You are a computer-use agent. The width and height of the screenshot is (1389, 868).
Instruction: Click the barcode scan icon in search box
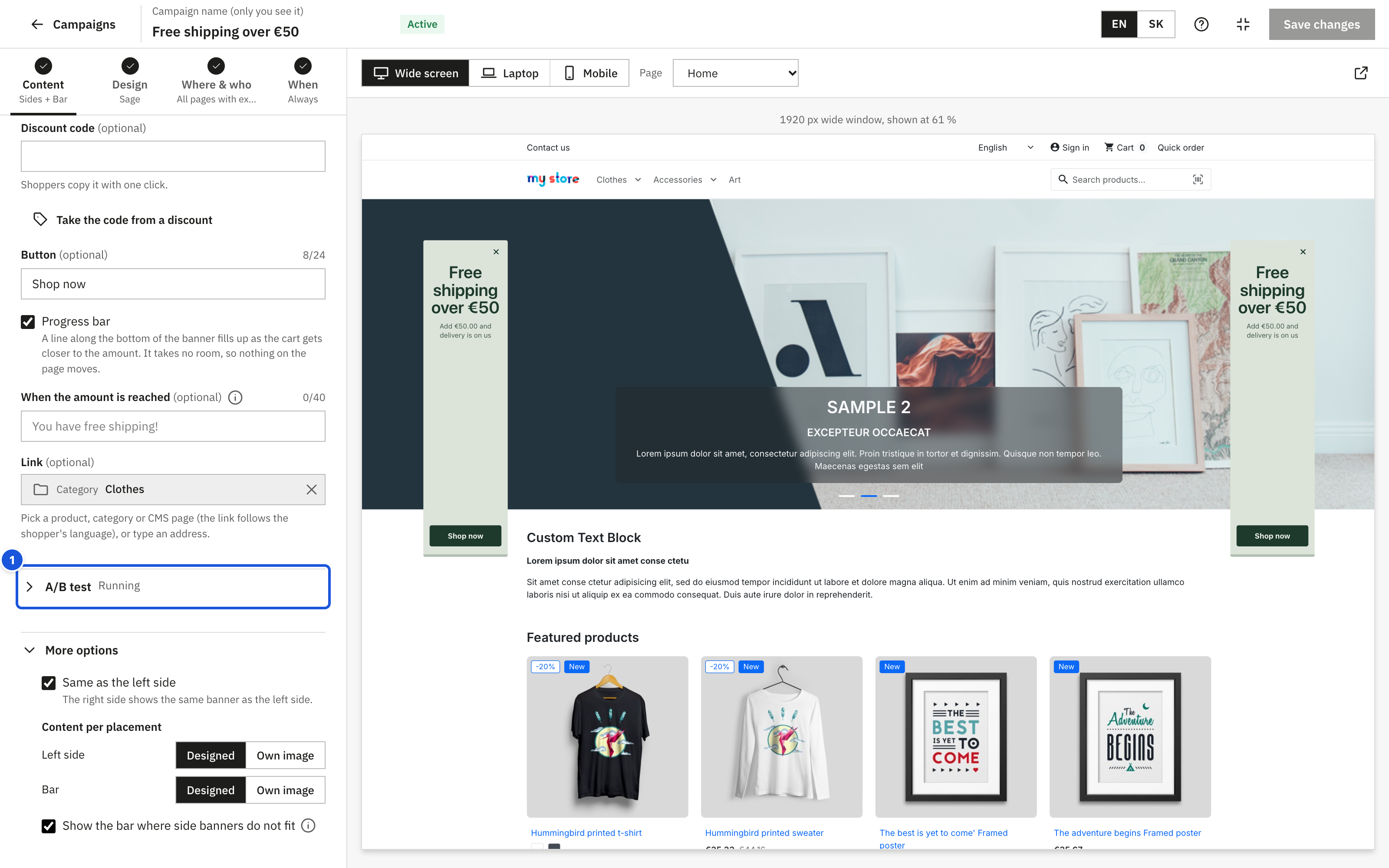click(1198, 179)
